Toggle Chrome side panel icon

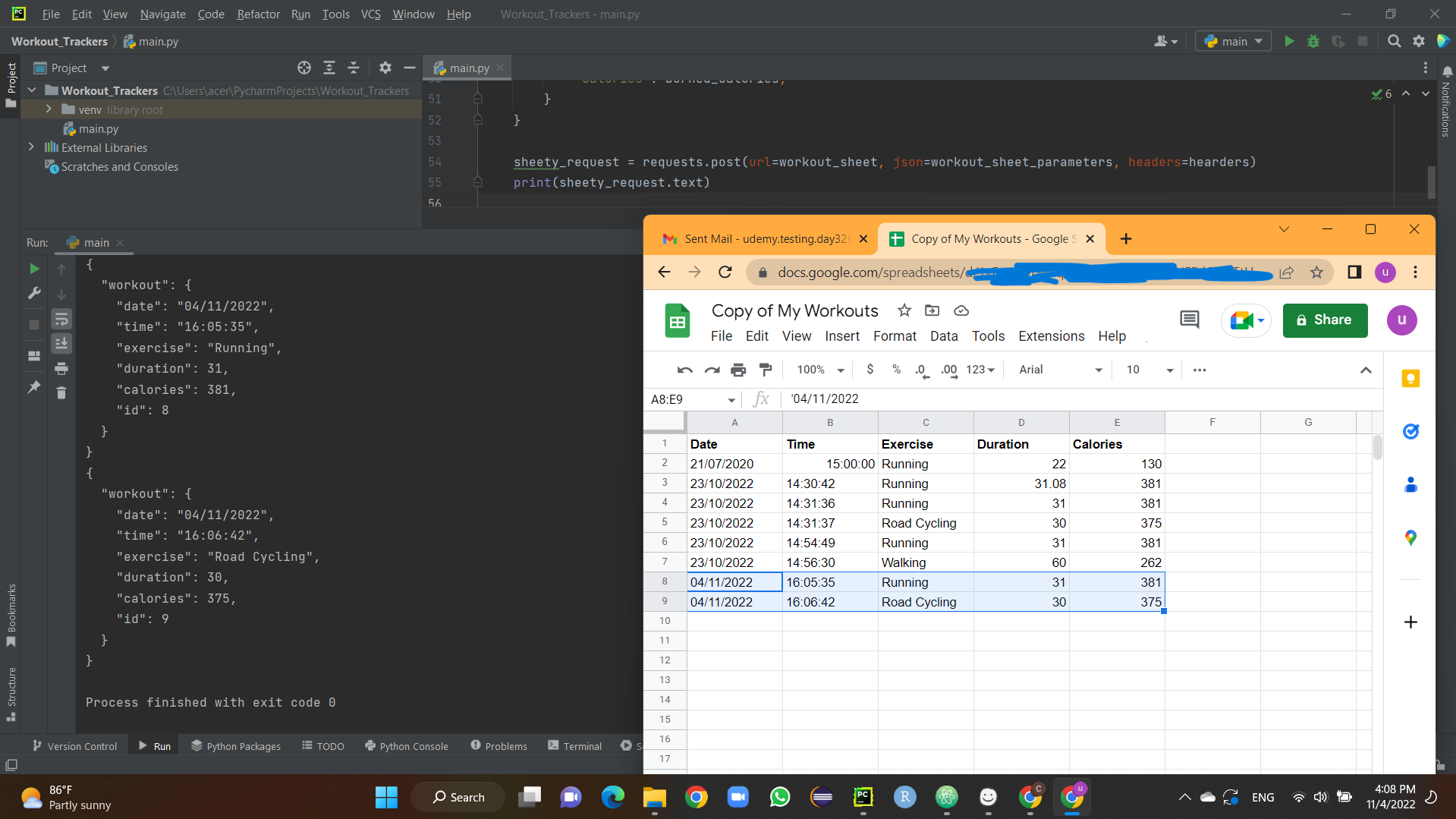[1354, 272]
